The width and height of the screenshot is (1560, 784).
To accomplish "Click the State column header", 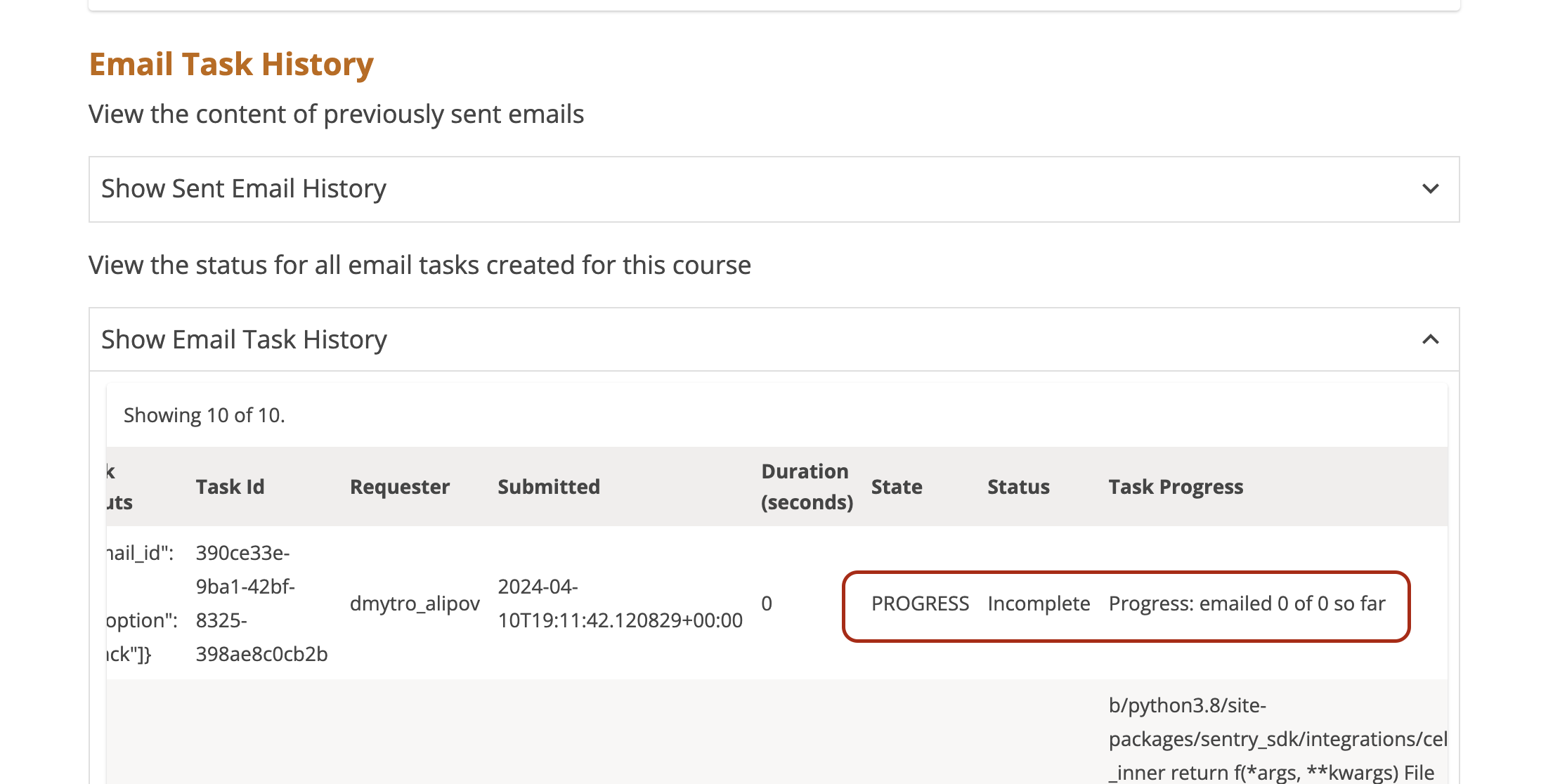I will click(896, 487).
